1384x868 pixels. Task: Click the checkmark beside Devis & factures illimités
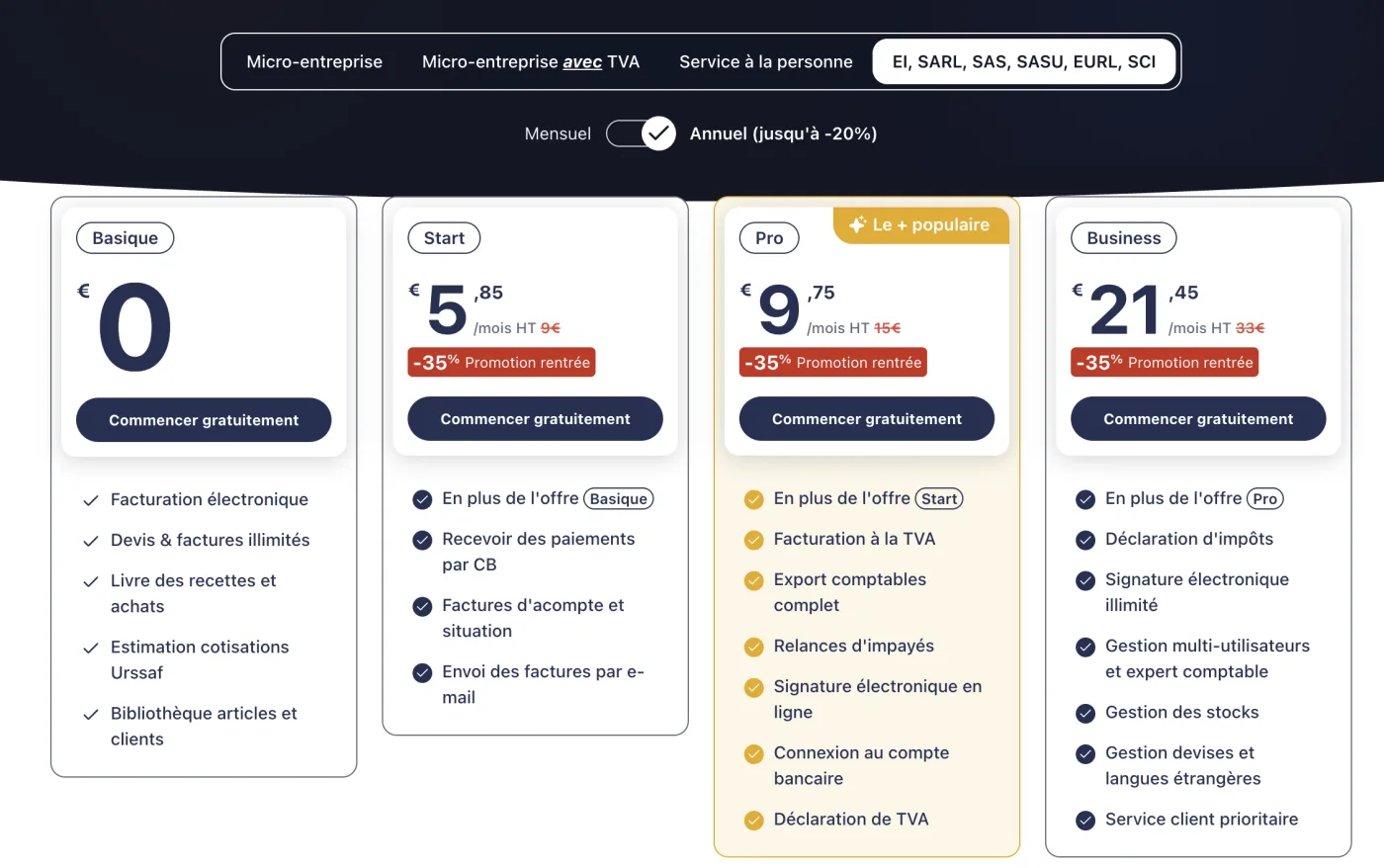click(x=91, y=541)
